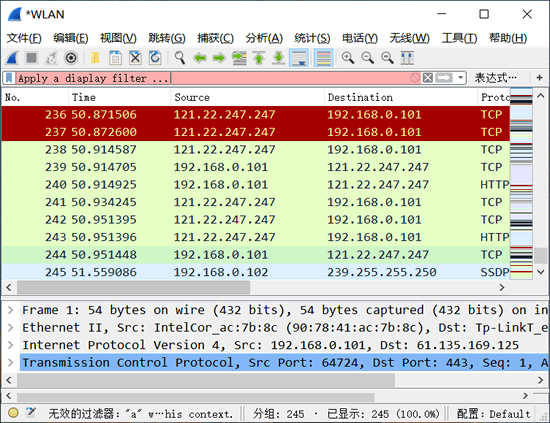Screen dimensions: 550x423
Task: Open the 电话(Y) menu
Action: [x=360, y=38]
